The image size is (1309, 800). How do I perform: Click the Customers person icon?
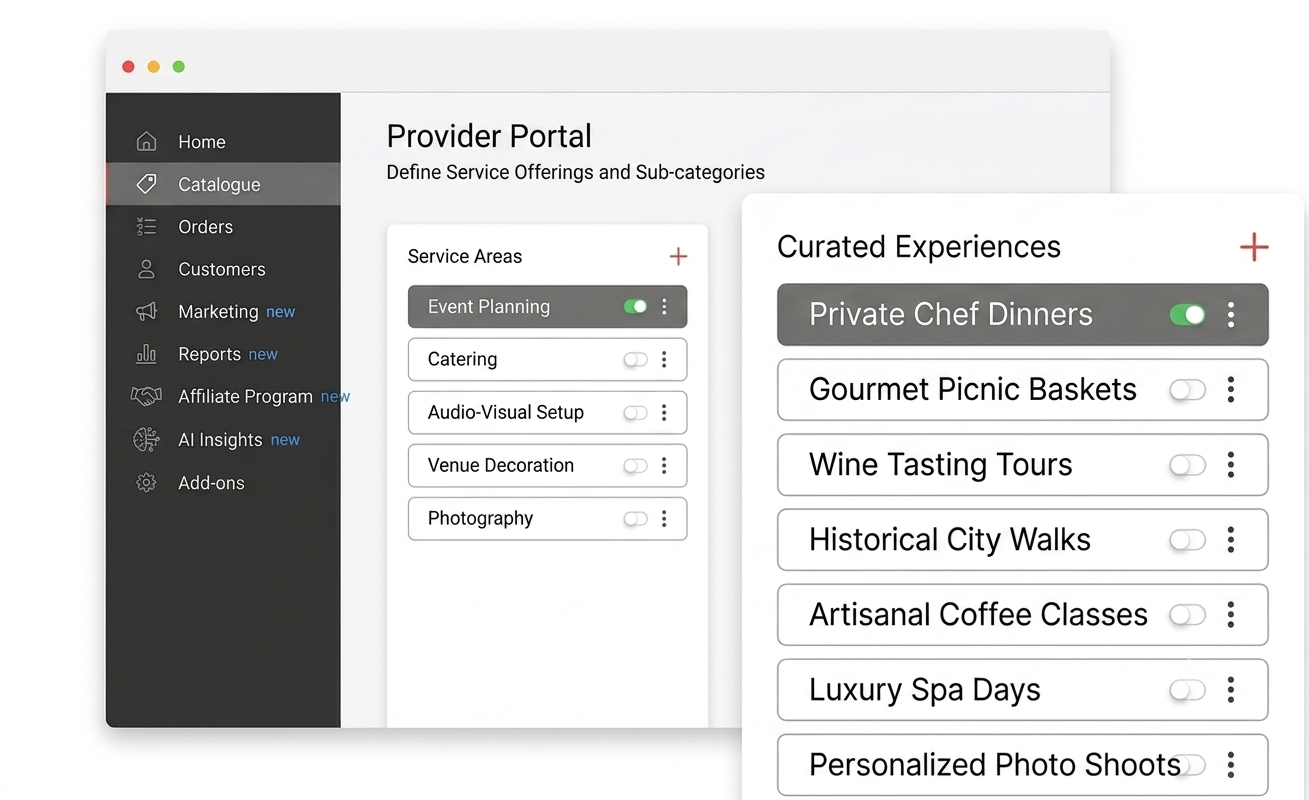(146, 269)
